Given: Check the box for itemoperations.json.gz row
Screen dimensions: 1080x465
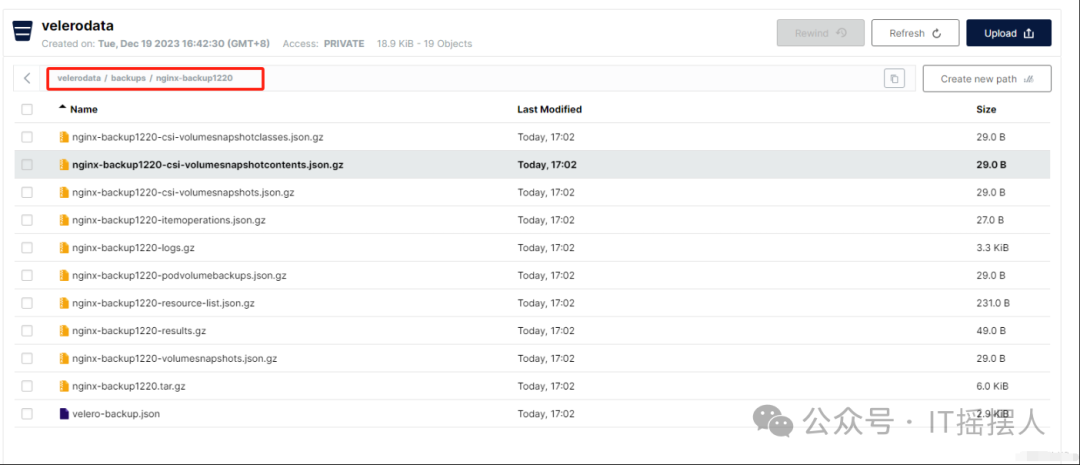Looking at the screenshot, I should [x=27, y=220].
